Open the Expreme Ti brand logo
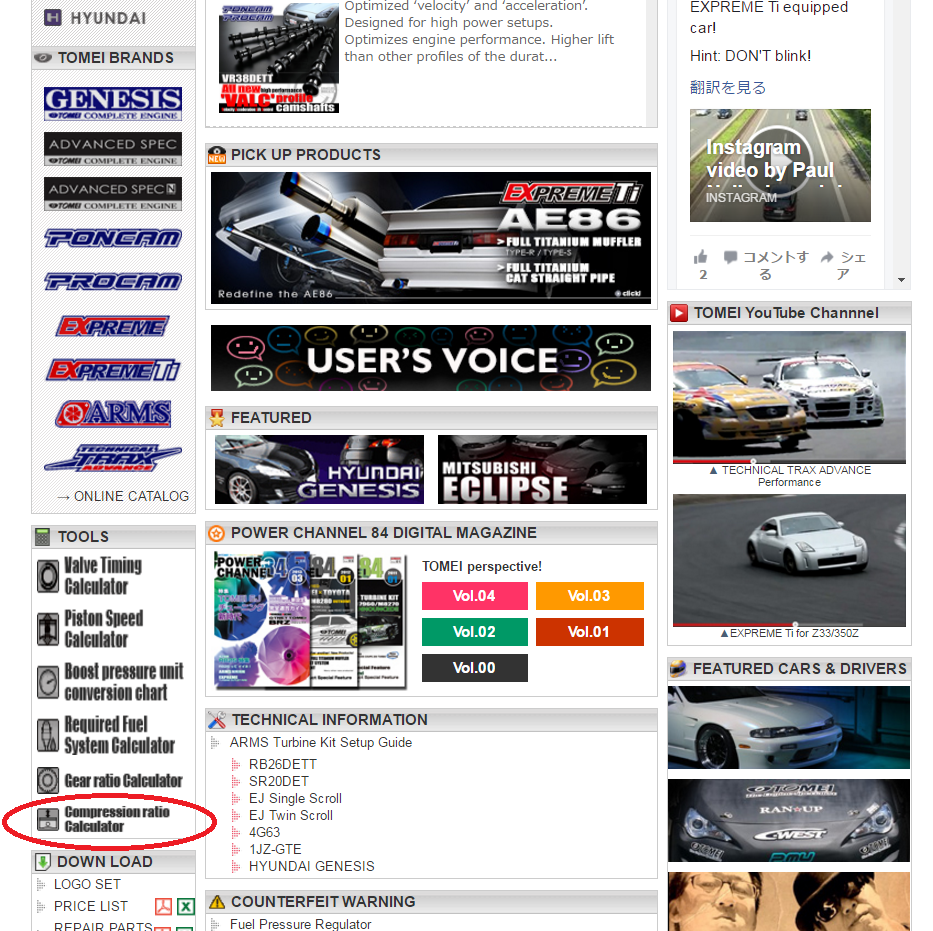This screenshot has width=933, height=931. click(112, 370)
